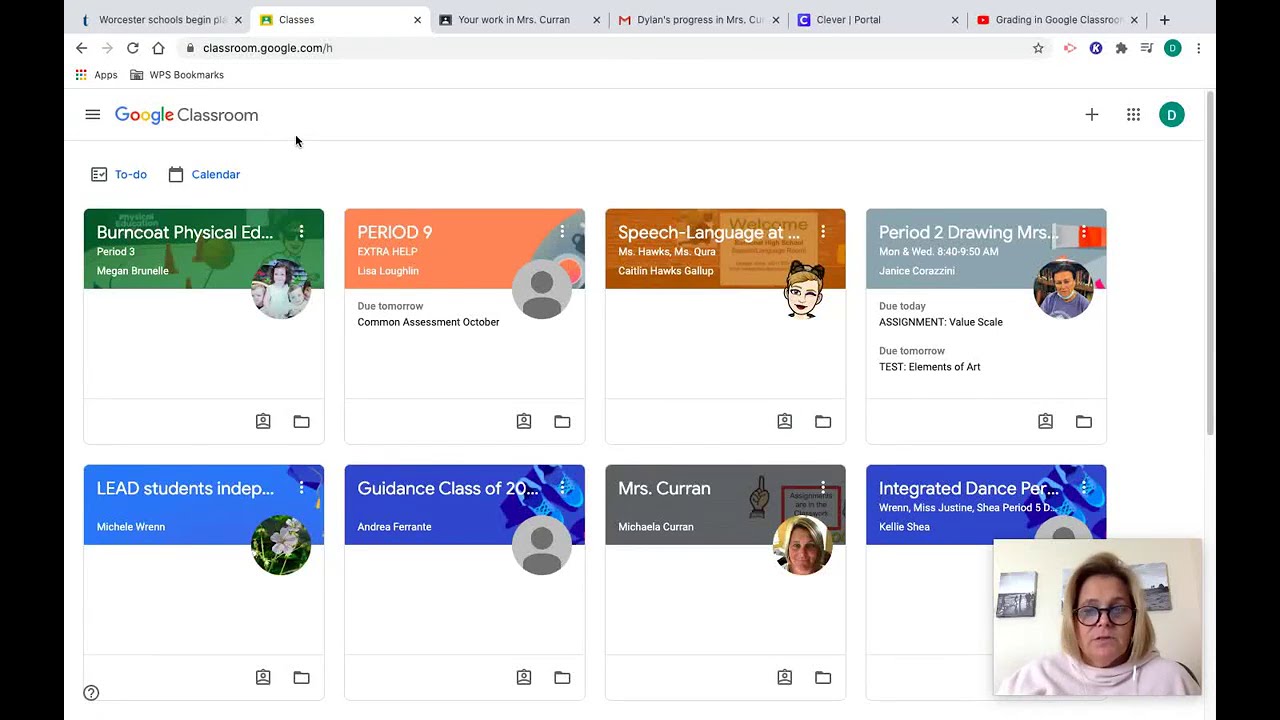Open Drive folder for Speech-Language class
1280x720 pixels.
click(823, 422)
